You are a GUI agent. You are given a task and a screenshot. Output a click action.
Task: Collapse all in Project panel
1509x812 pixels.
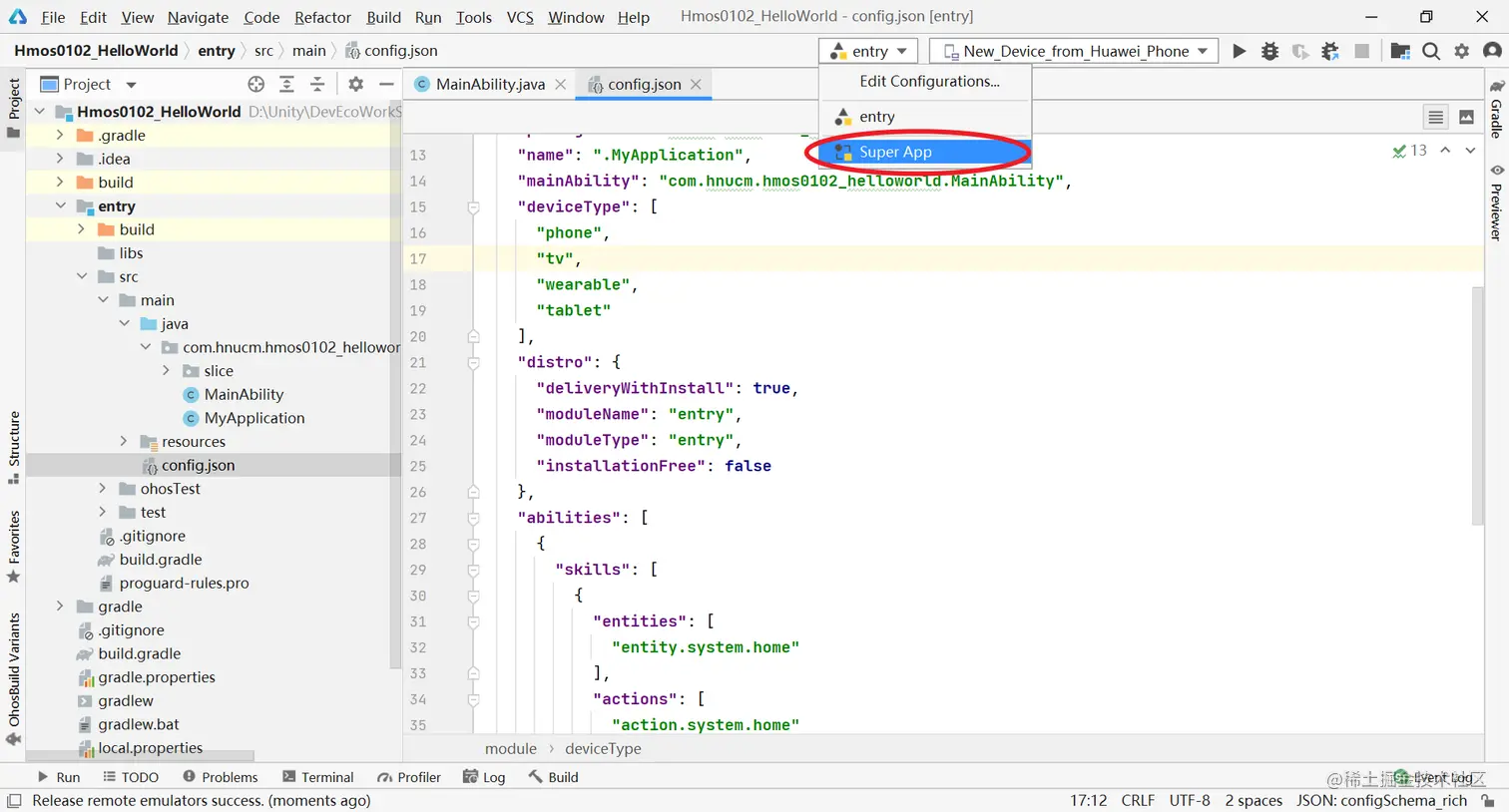coord(317,84)
